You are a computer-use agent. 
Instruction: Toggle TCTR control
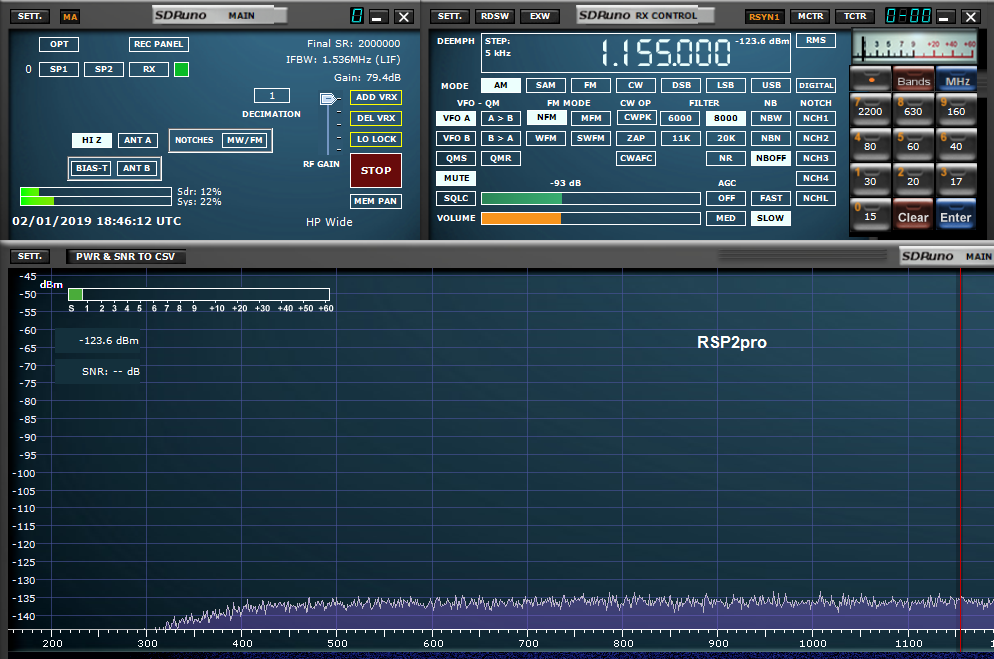855,16
